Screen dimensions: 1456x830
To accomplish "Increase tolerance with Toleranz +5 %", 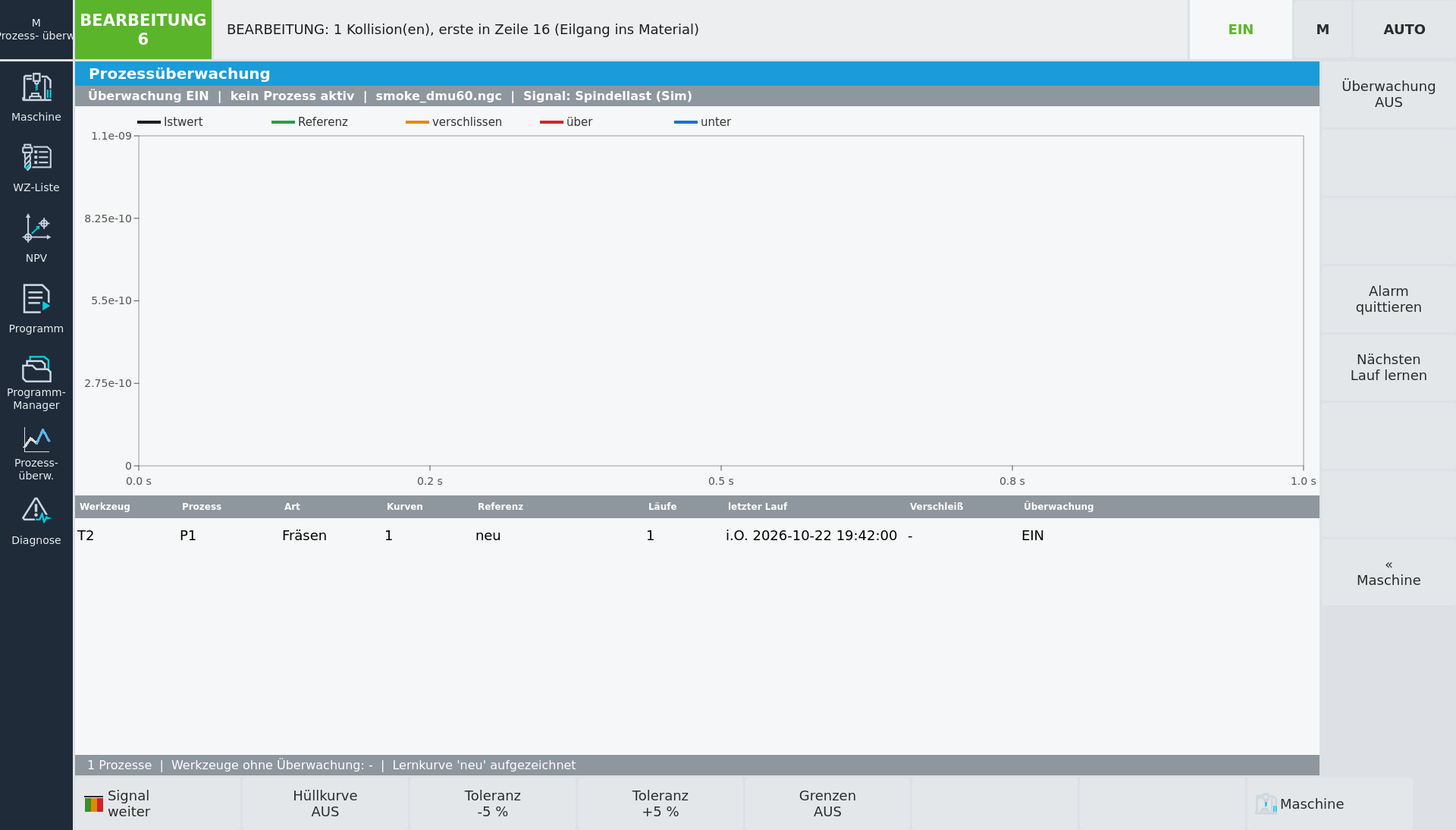I will (x=661, y=803).
